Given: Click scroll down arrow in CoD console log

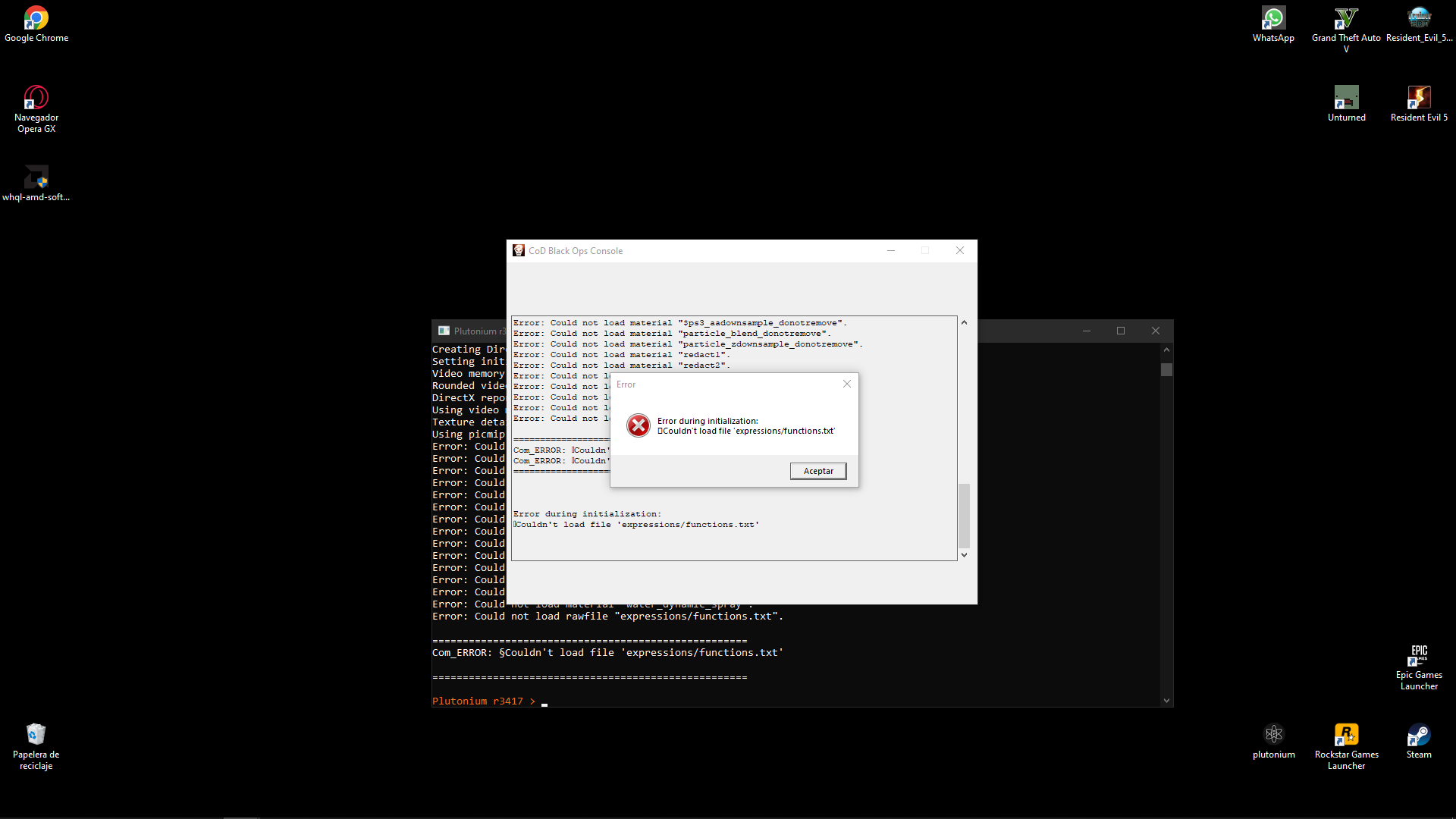Looking at the screenshot, I should pos(964,555).
